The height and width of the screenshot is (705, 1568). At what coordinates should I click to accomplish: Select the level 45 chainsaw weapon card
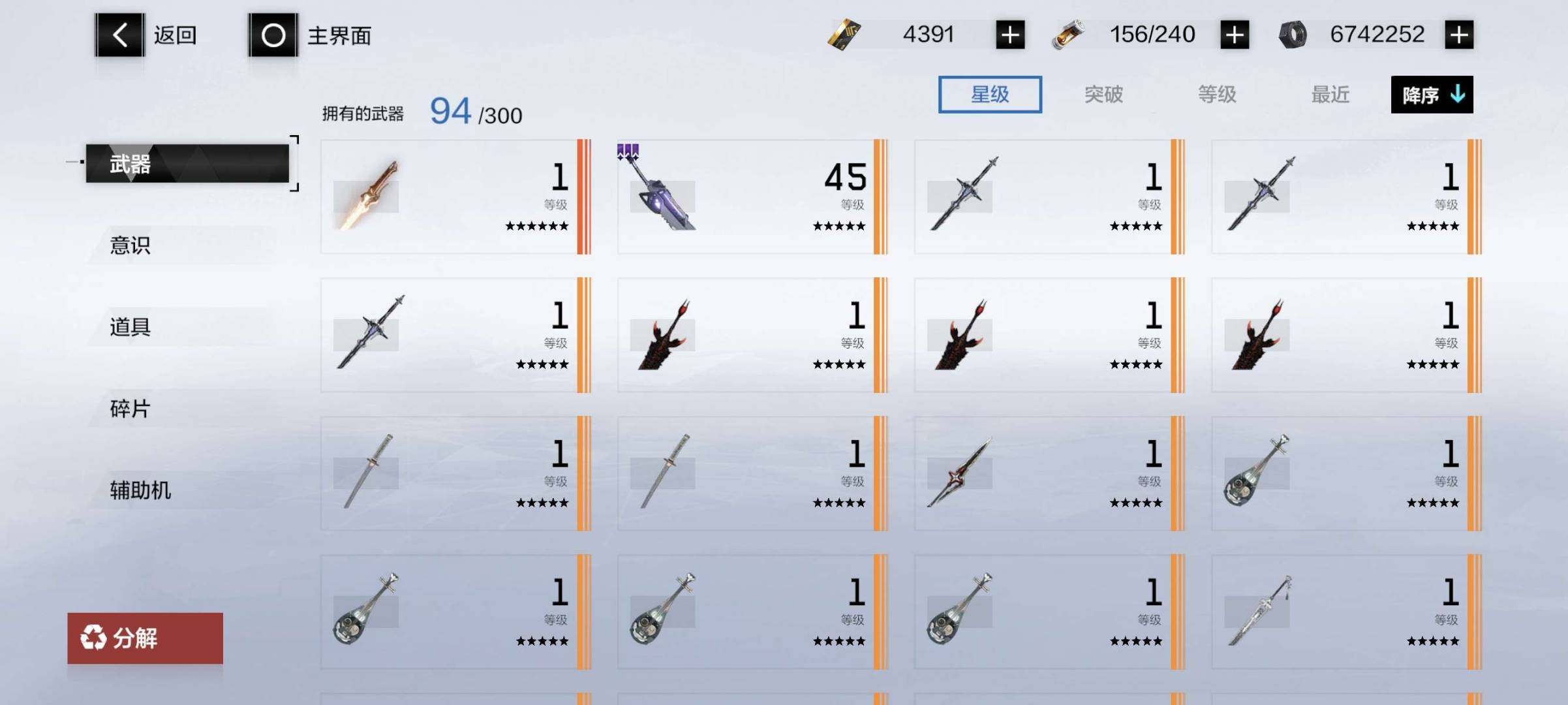pyautogui.click(x=752, y=196)
